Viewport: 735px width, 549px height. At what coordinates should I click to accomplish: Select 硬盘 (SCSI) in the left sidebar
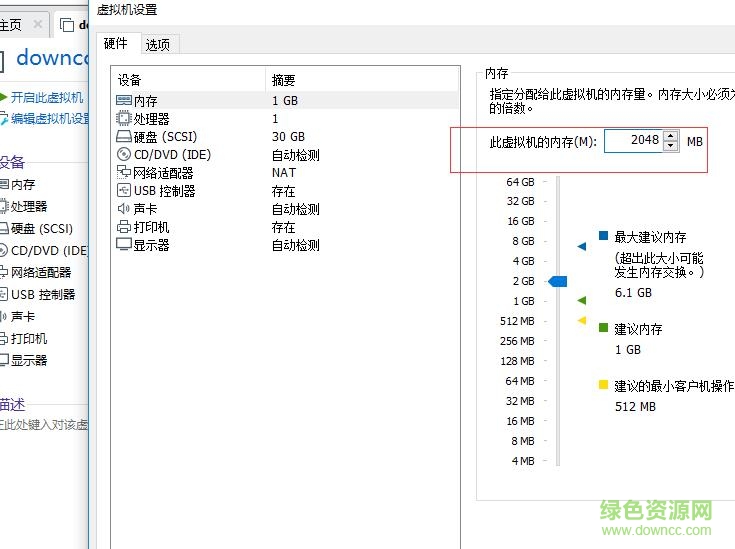point(41,228)
